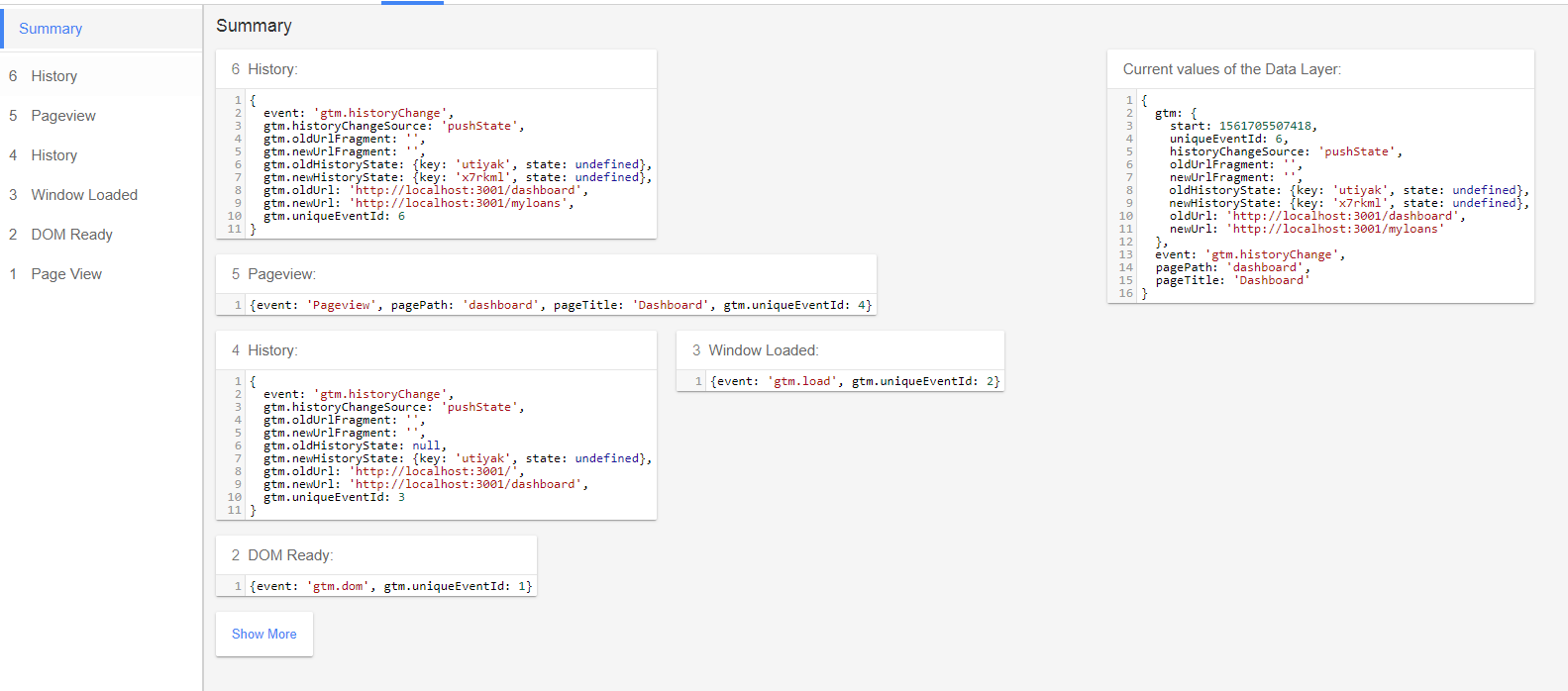Click 'gtm.oldHistoryState: null' in the 4 History card

point(355,445)
